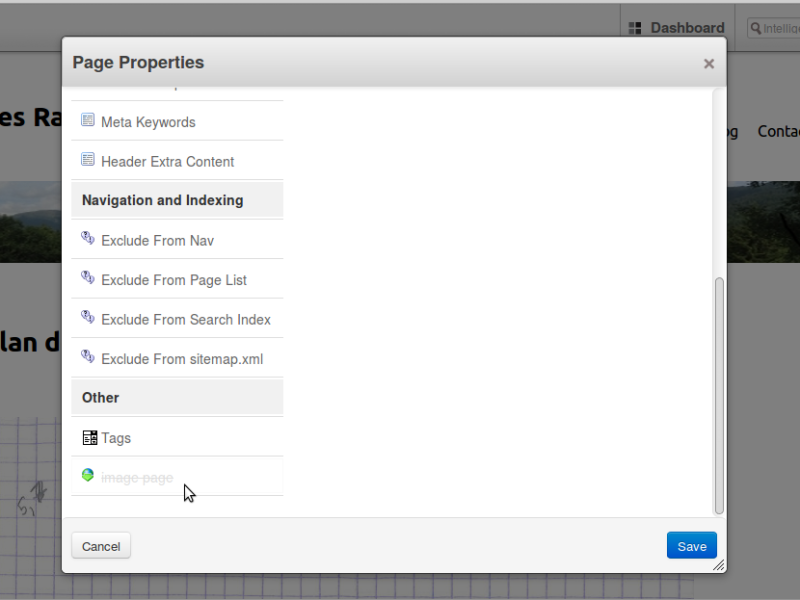Click the dialog resize grip corner

pos(719,565)
